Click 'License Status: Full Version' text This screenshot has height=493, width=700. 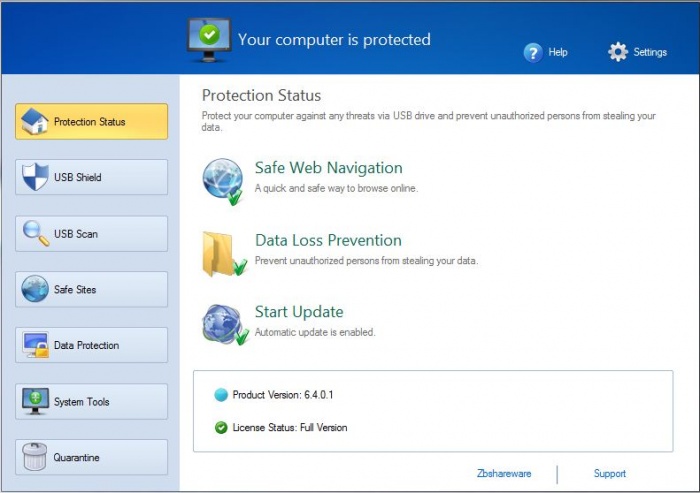pos(290,428)
